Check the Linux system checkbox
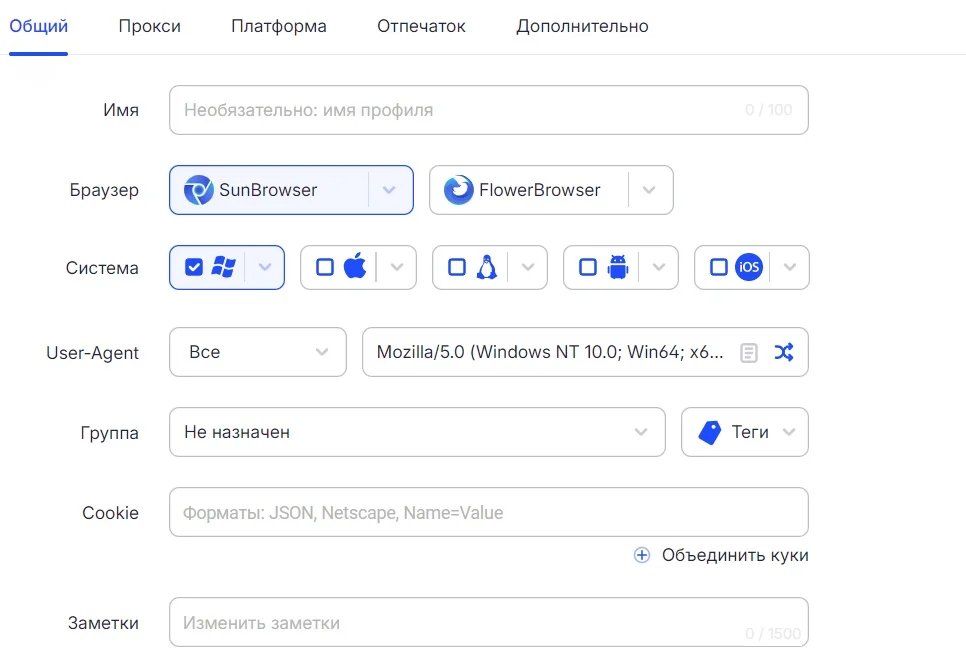The width and height of the screenshot is (966, 663). point(457,267)
